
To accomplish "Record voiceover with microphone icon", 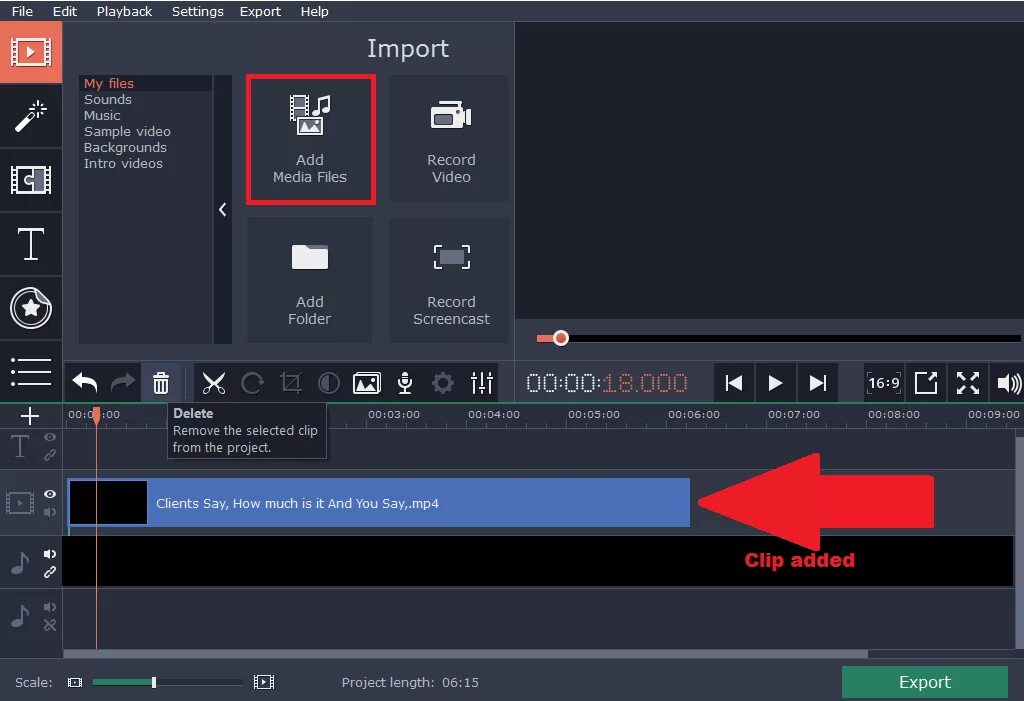I will [x=405, y=383].
